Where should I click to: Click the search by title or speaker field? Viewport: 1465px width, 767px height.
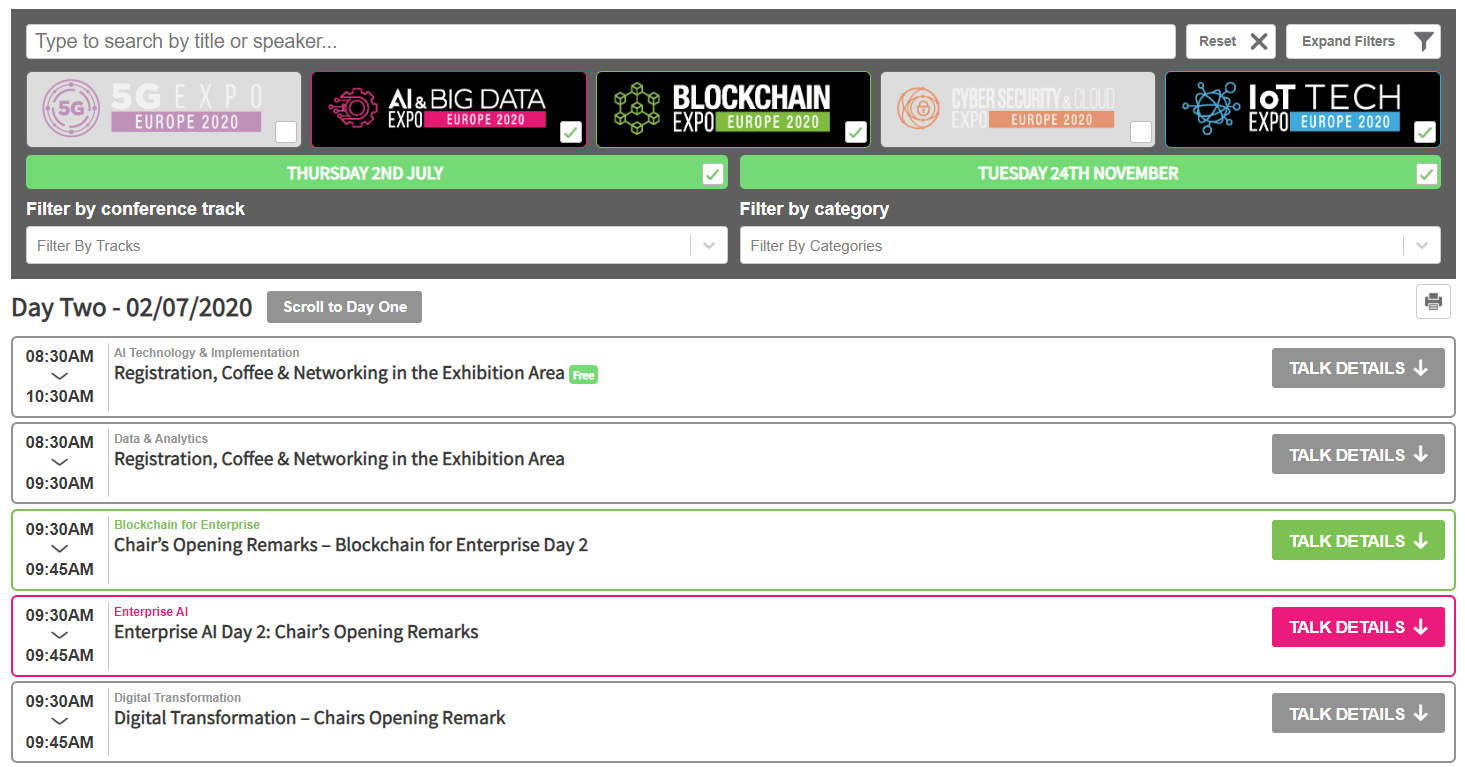(x=601, y=41)
